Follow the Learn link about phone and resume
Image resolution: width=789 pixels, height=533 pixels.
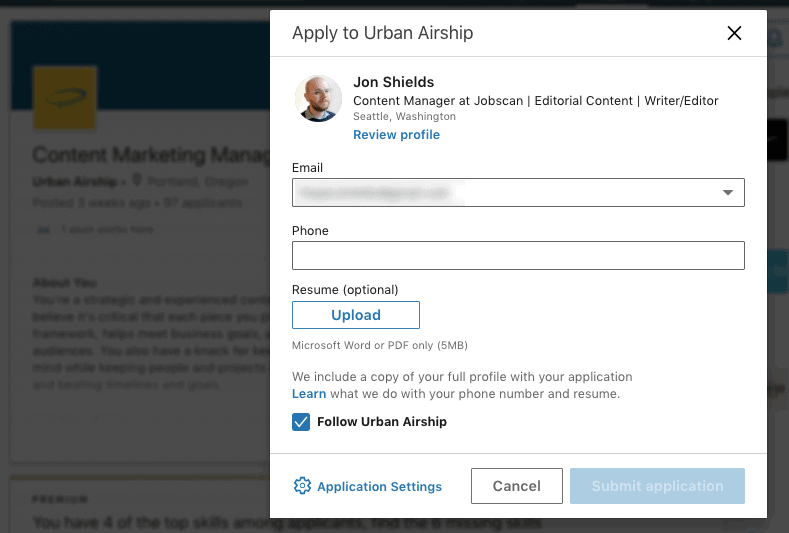click(309, 394)
